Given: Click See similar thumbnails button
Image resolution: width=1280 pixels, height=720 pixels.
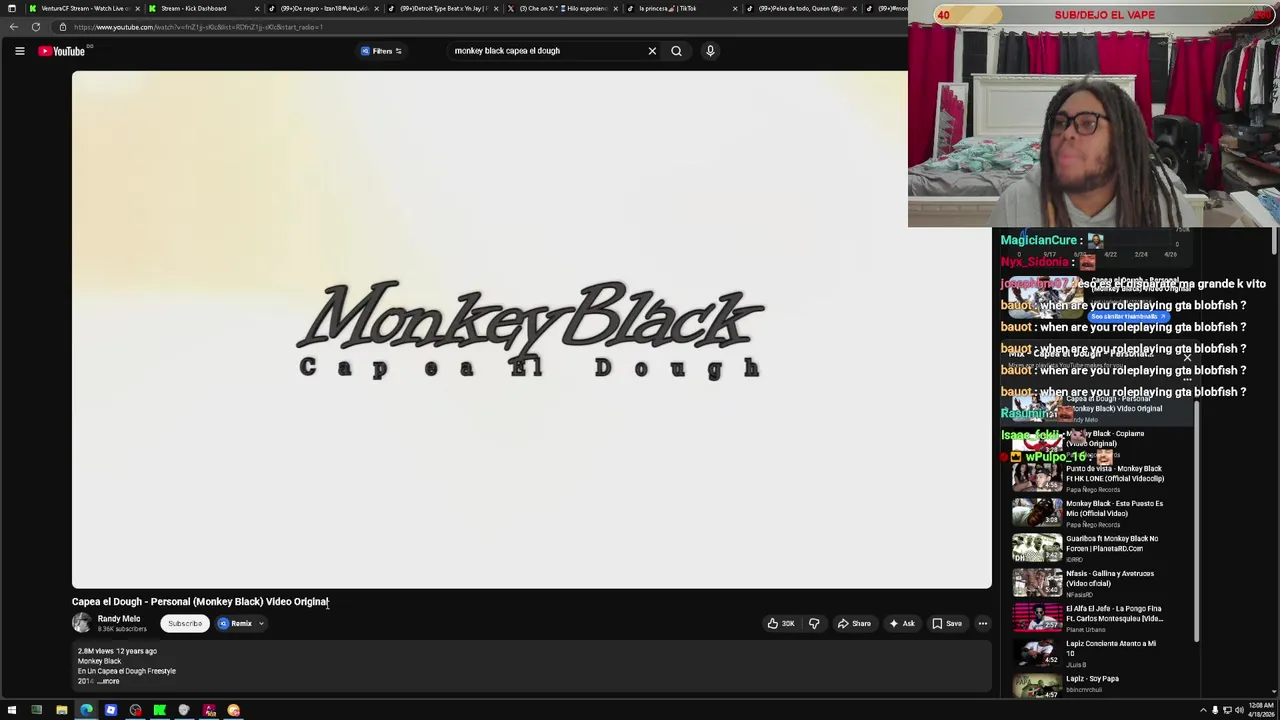Looking at the screenshot, I should tap(1128, 316).
